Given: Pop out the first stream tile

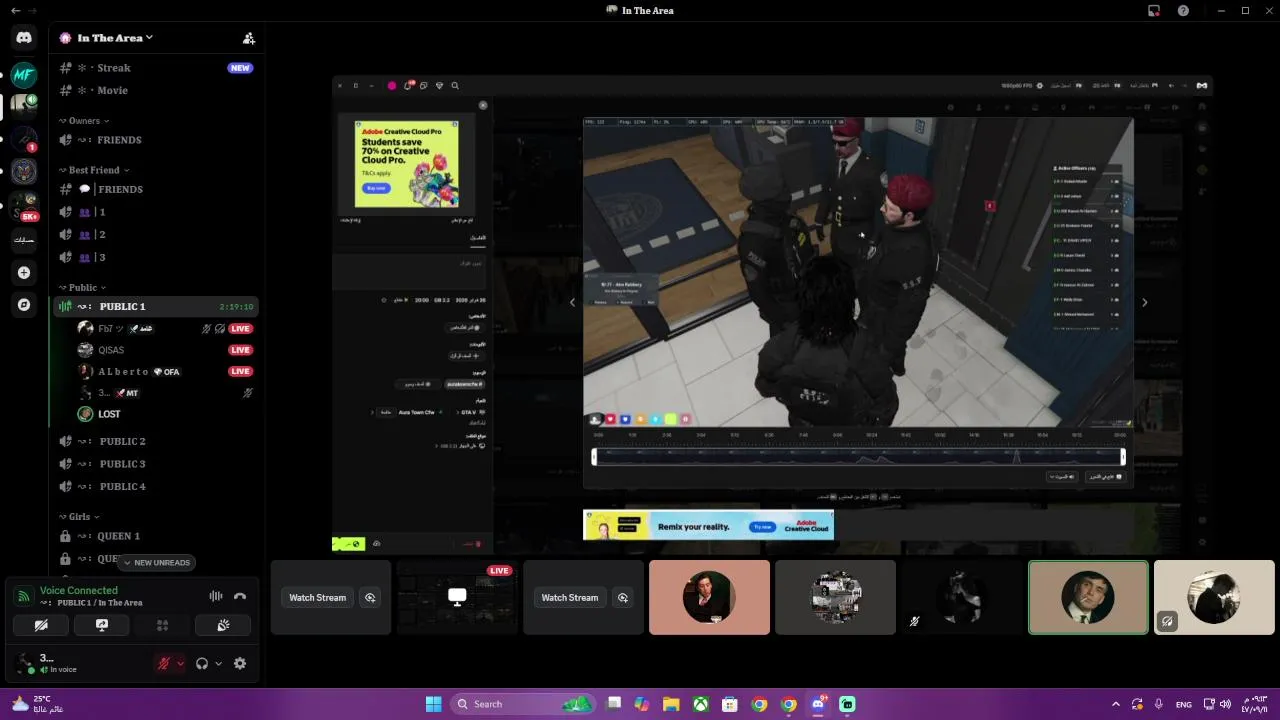Looking at the screenshot, I should pos(370,597).
